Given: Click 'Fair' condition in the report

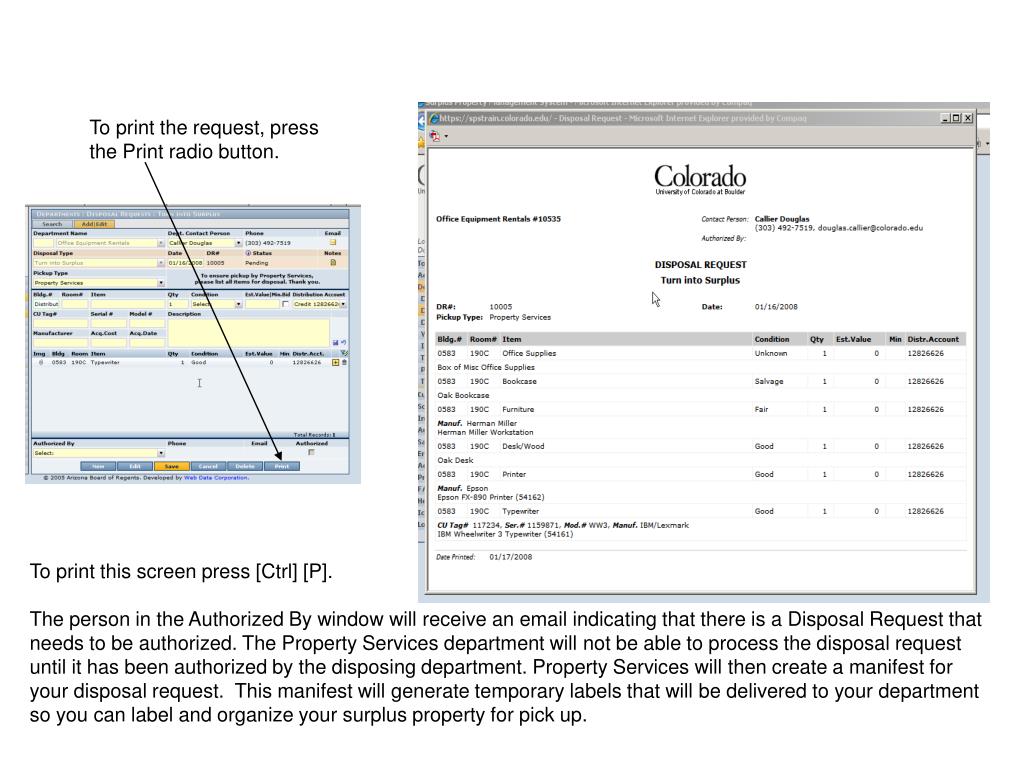Looking at the screenshot, I should coord(761,409).
